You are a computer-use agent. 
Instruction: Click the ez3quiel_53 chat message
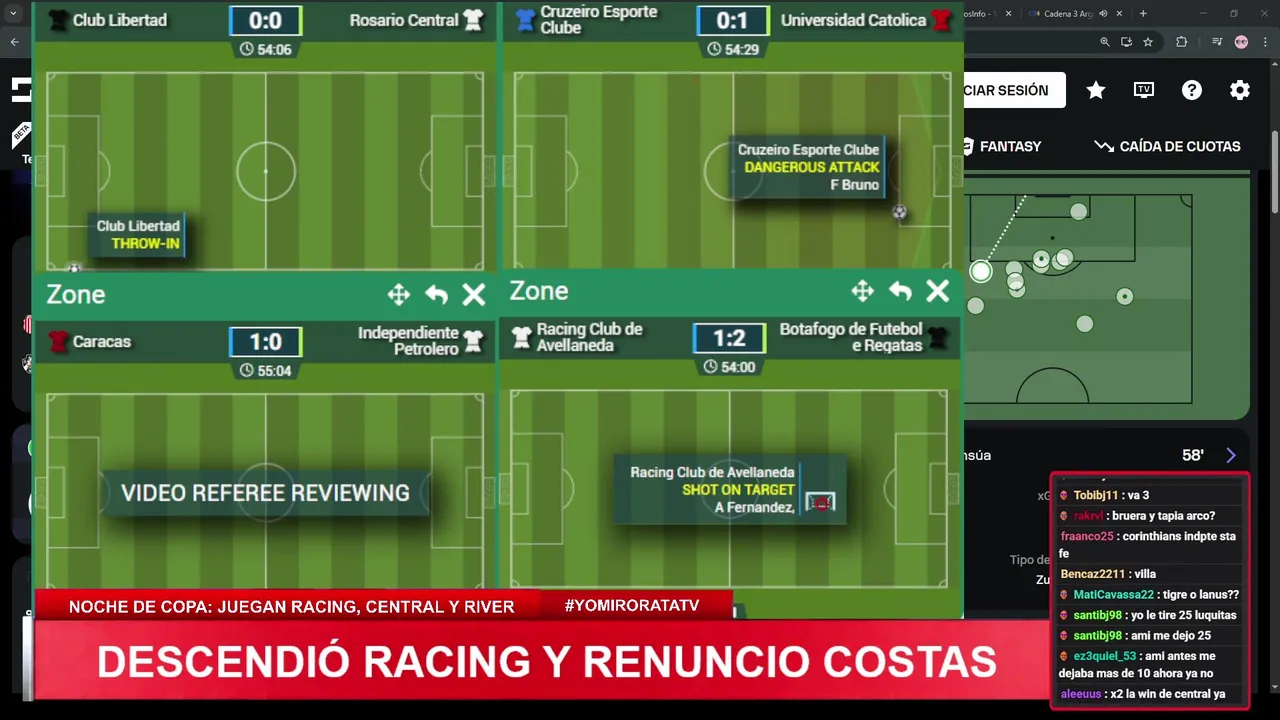(x=1148, y=664)
